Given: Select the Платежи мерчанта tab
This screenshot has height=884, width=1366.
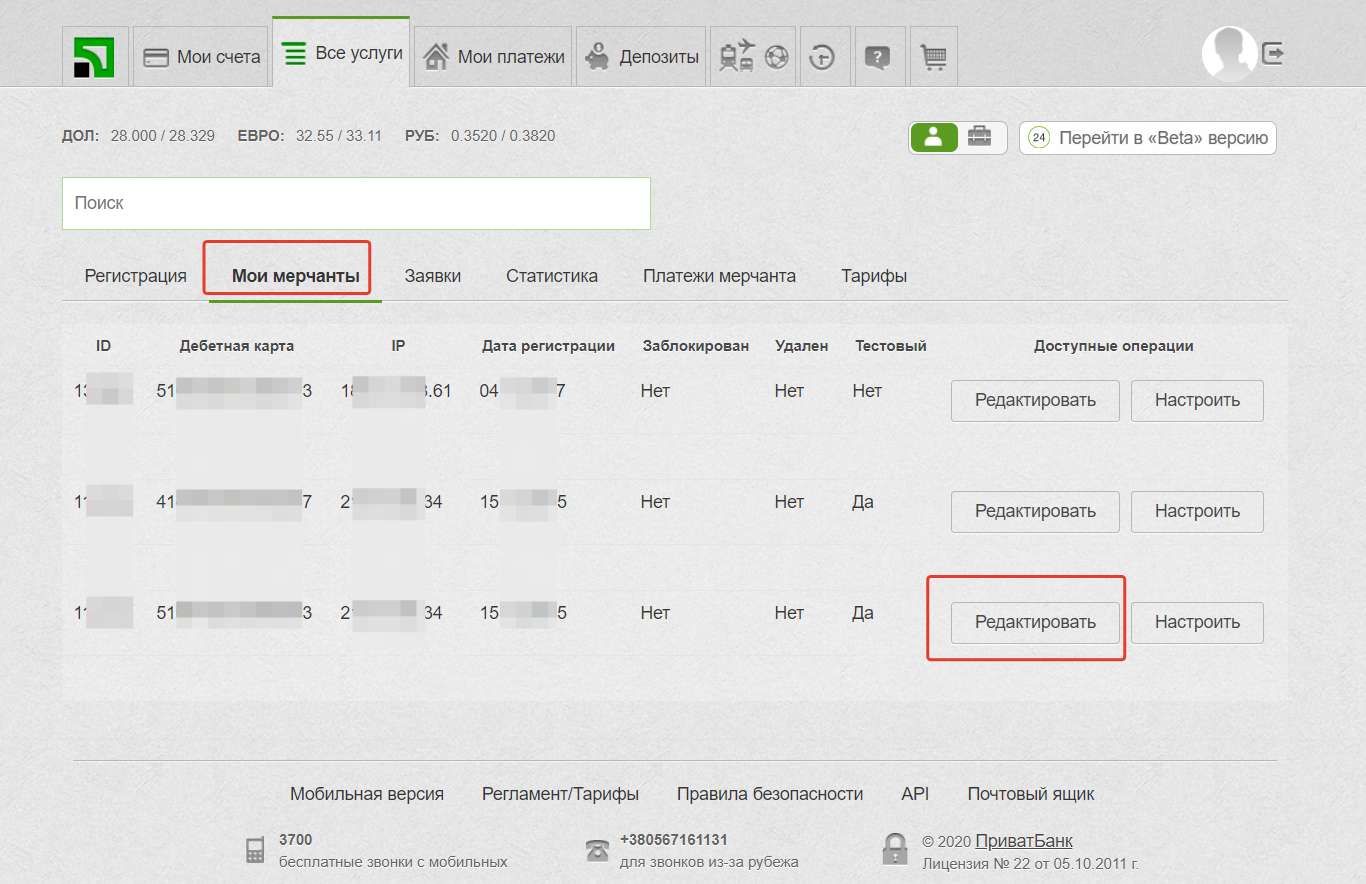Looking at the screenshot, I should (719, 276).
